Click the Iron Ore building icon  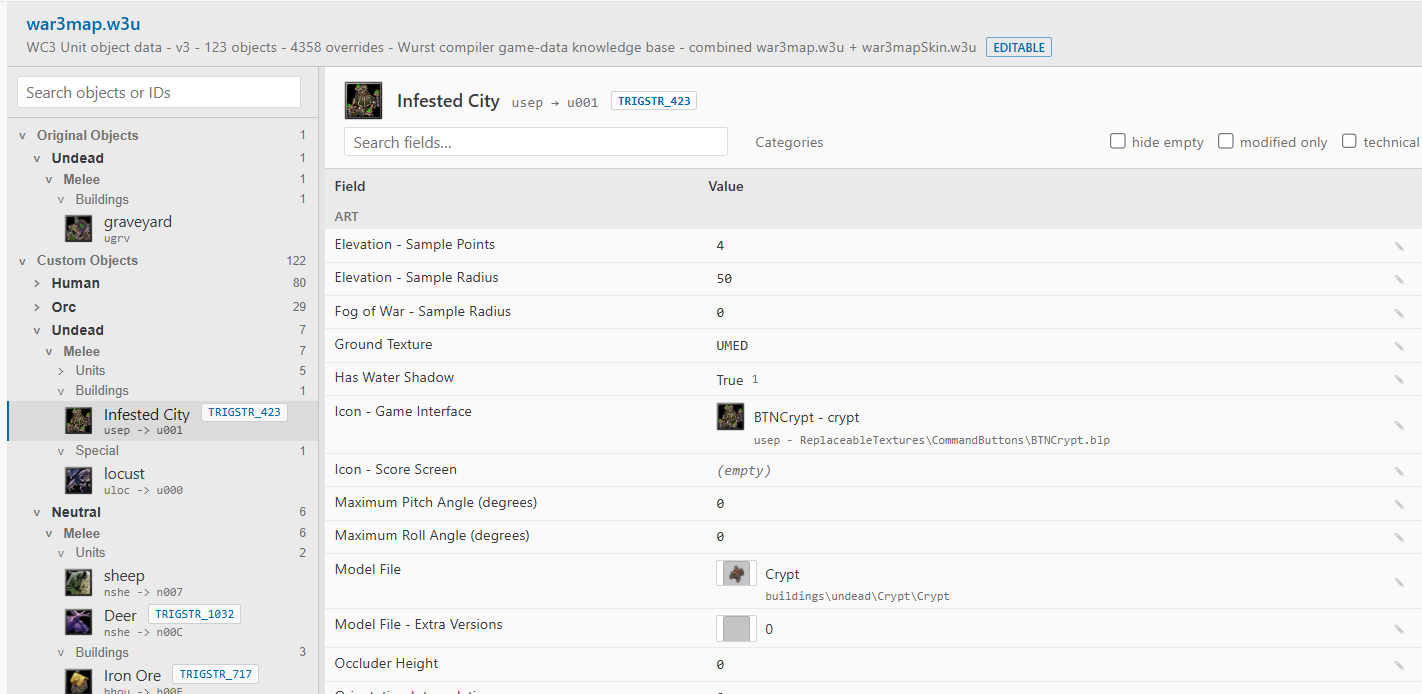coord(79,681)
